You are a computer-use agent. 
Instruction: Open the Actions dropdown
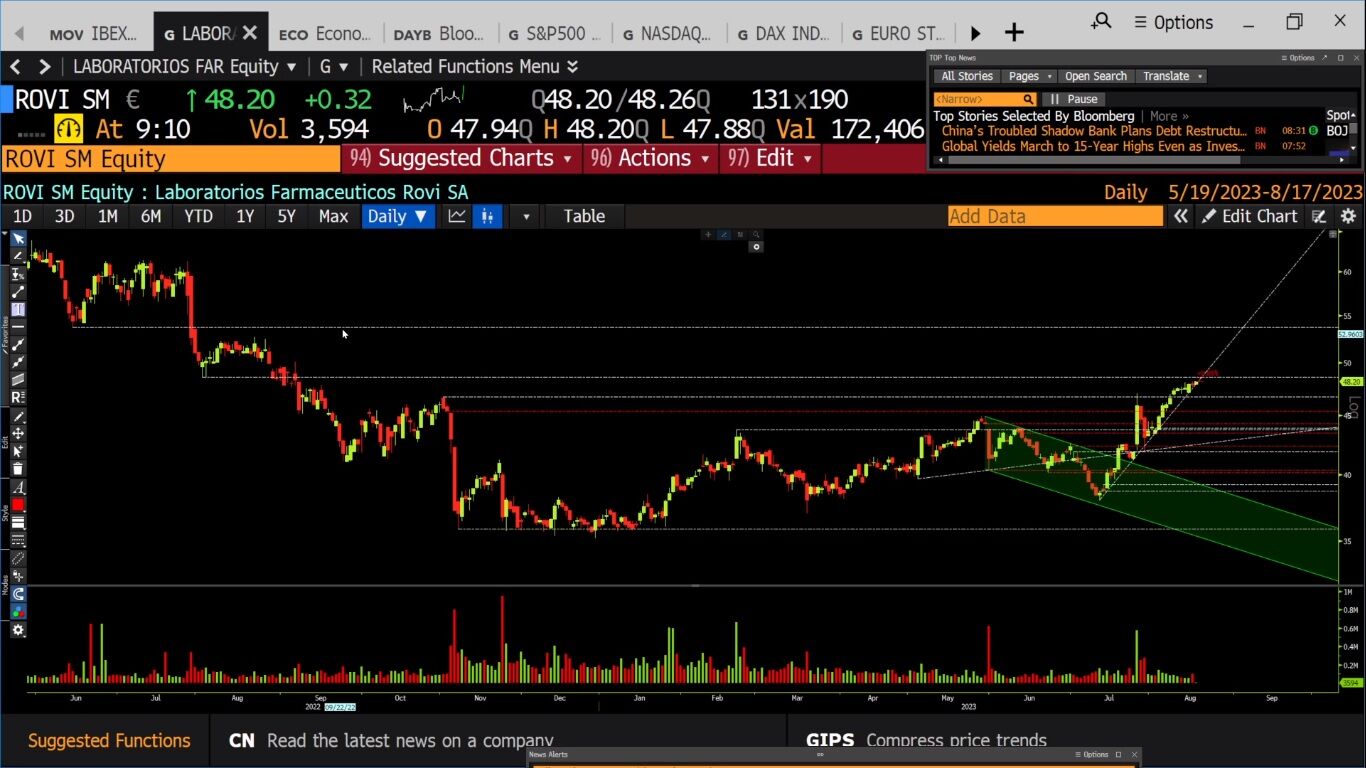tap(650, 158)
